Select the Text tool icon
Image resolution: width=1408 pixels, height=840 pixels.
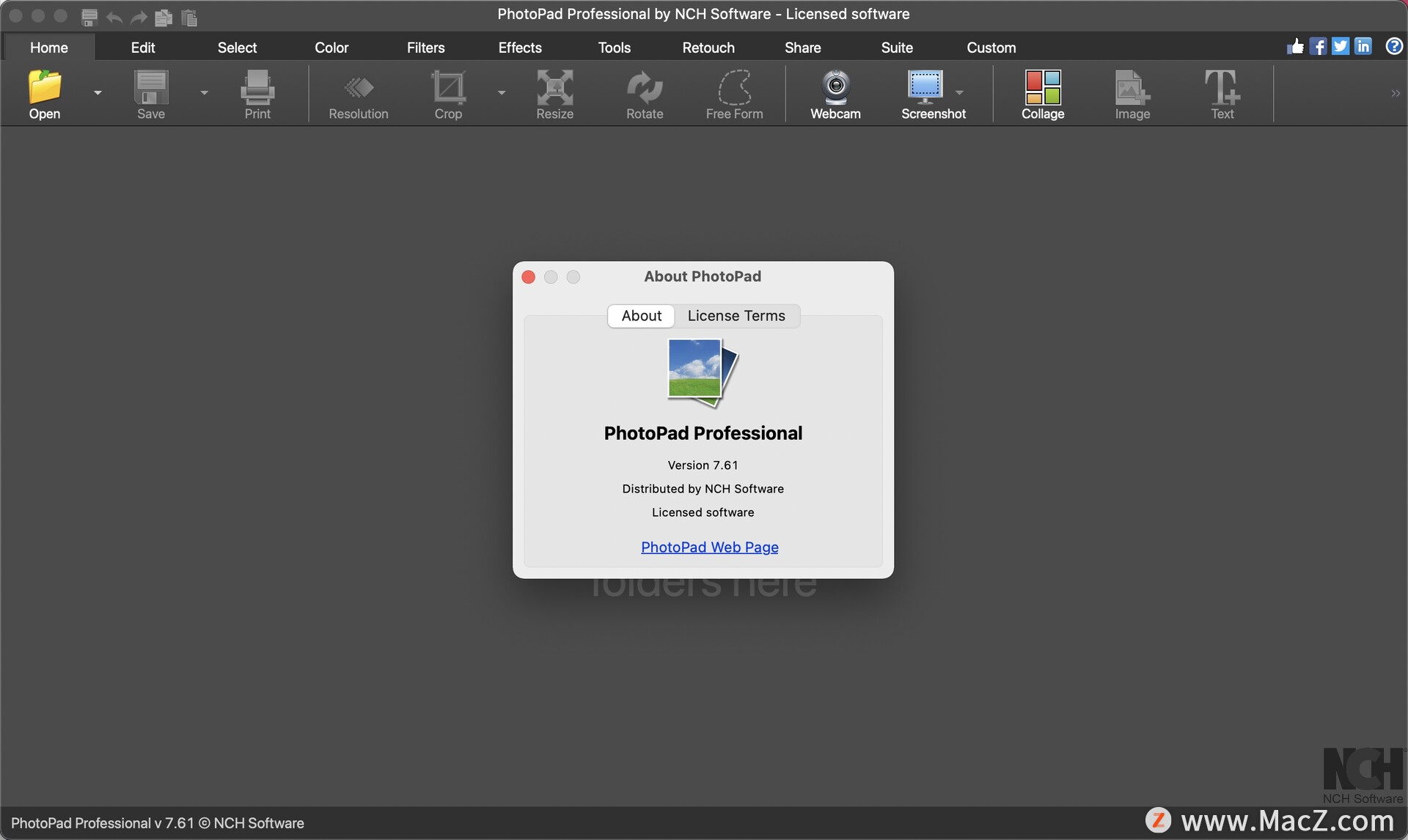1222,86
